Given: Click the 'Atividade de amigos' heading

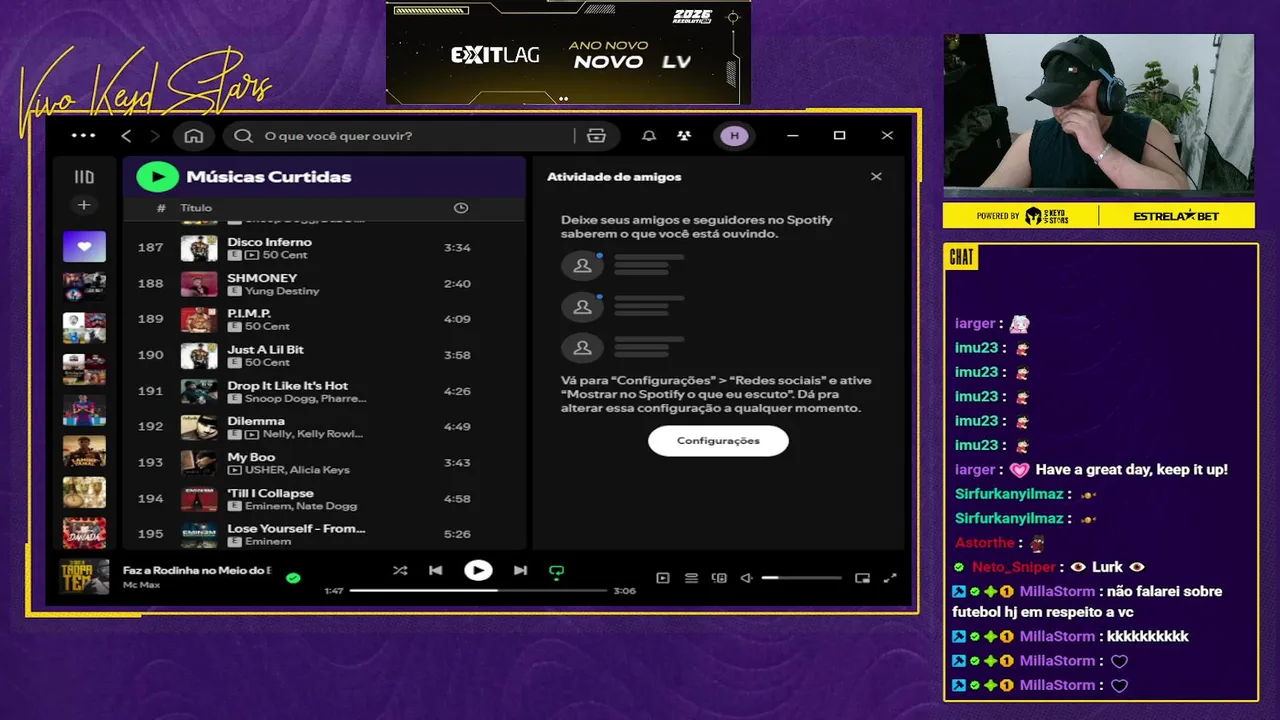Looking at the screenshot, I should [x=614, y=177].
